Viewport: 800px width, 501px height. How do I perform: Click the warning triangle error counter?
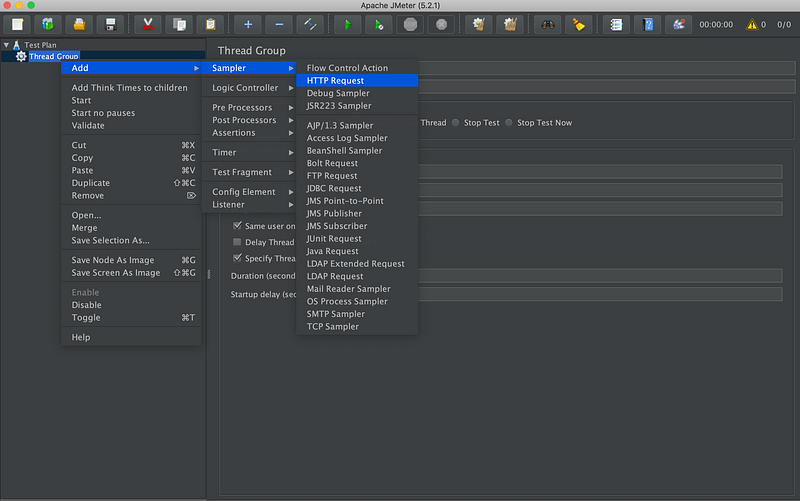coord(752,24)
